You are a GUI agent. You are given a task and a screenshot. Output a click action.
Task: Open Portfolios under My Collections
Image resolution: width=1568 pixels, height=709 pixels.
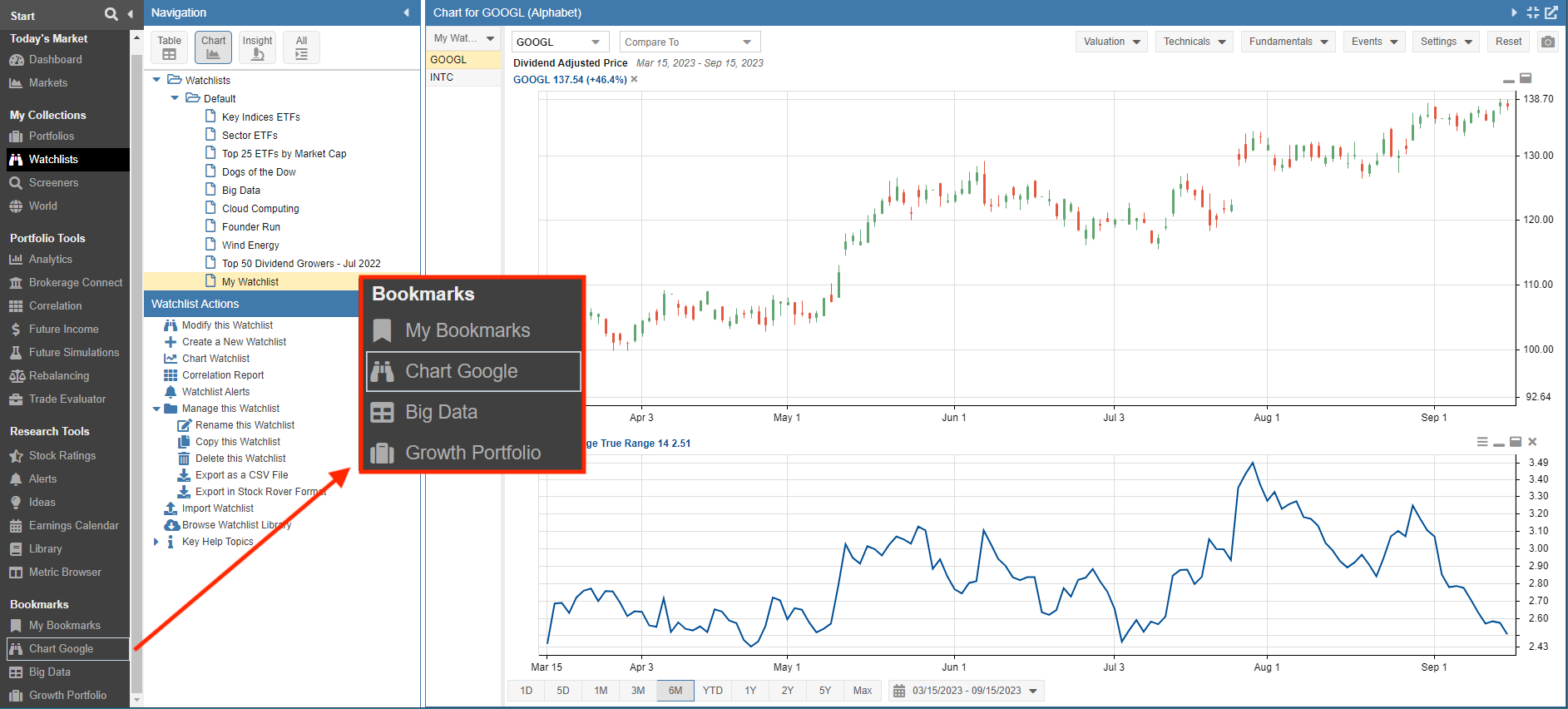click(52, 136)
